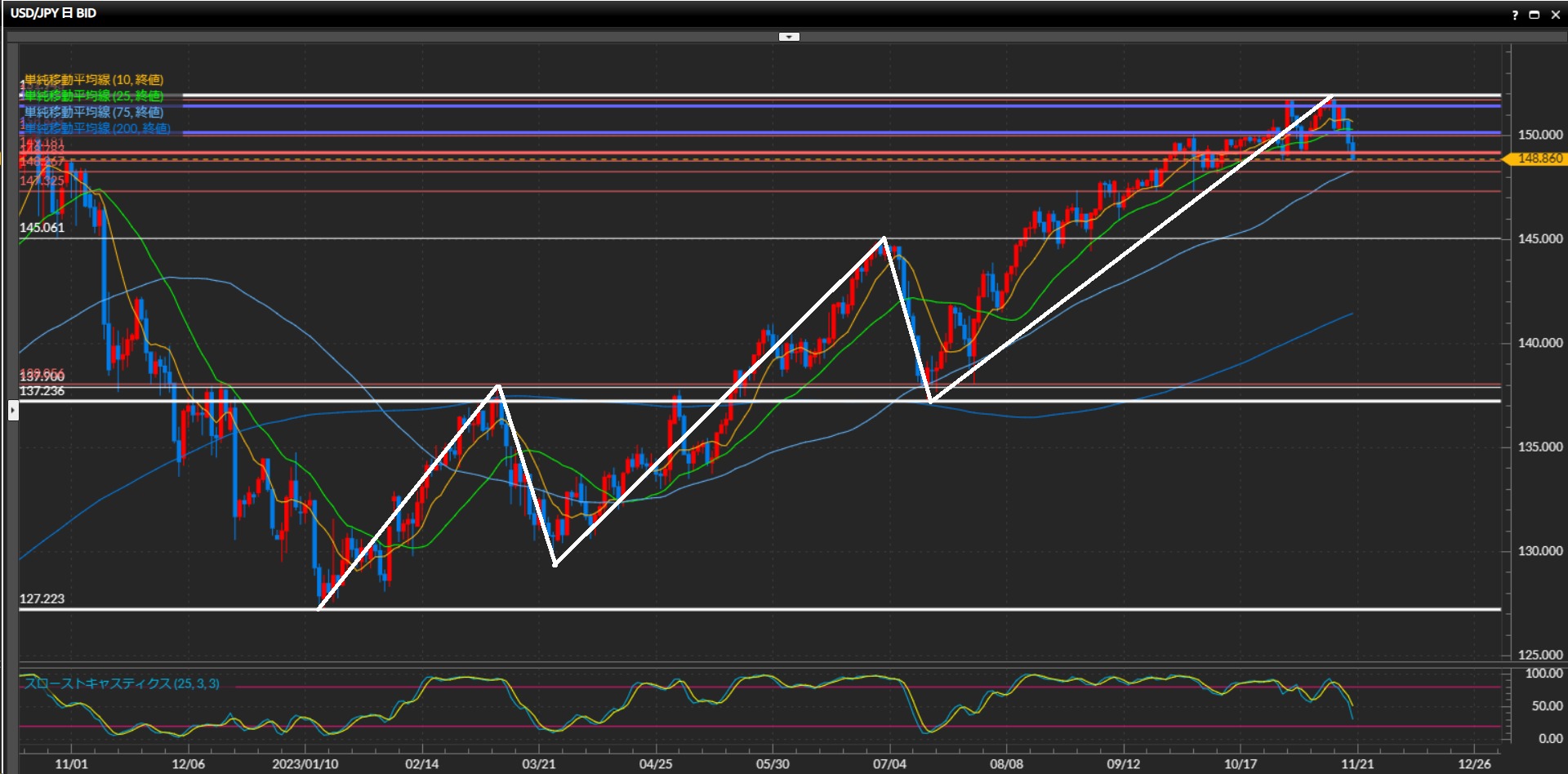Screen dimensions: 1568x774
Task: Select the horizontal line at 127.223
Action: (735, 609)
